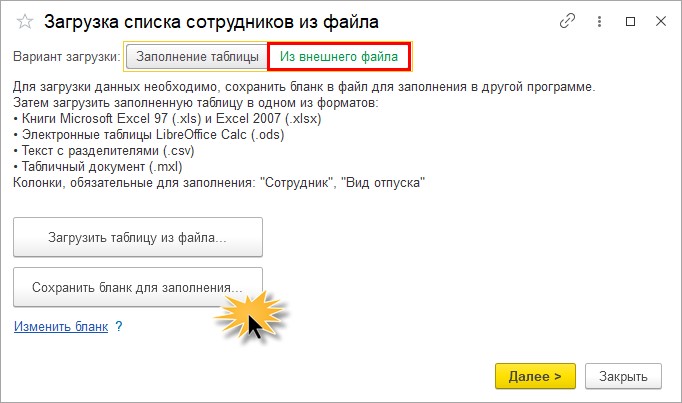Click "Сохранить бланк для заполнения..." button

138,287
